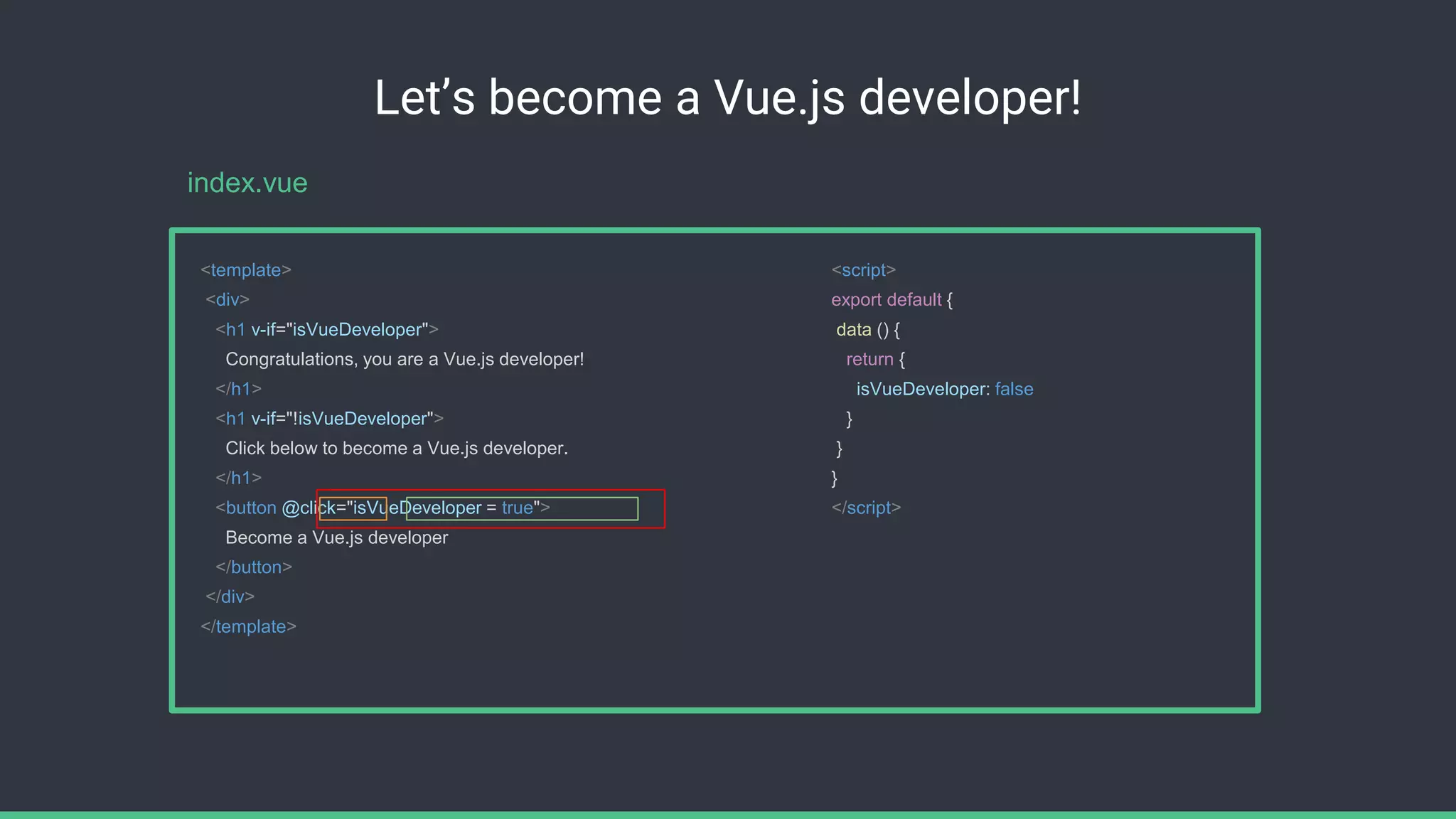Click the 'index.vue' file name heading
This screenshot has width=1456, height=819.
coord(247,183)
